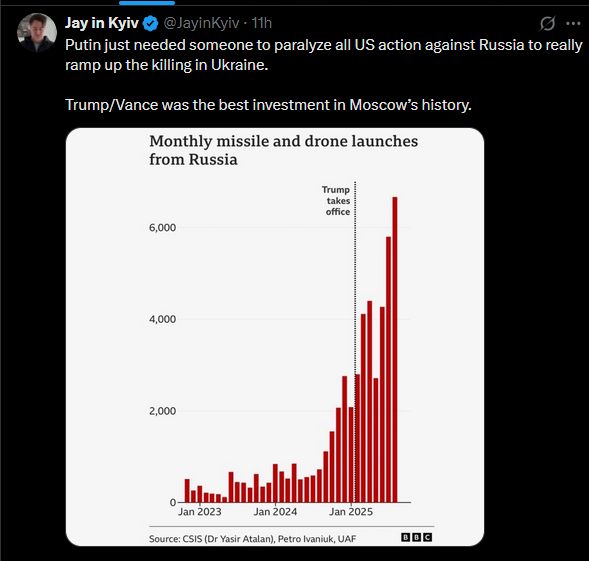Click the chart title 'Monthly missile and drone launches'
The height and width of the screenshot is (561, 589).
[x=284, y=142]
